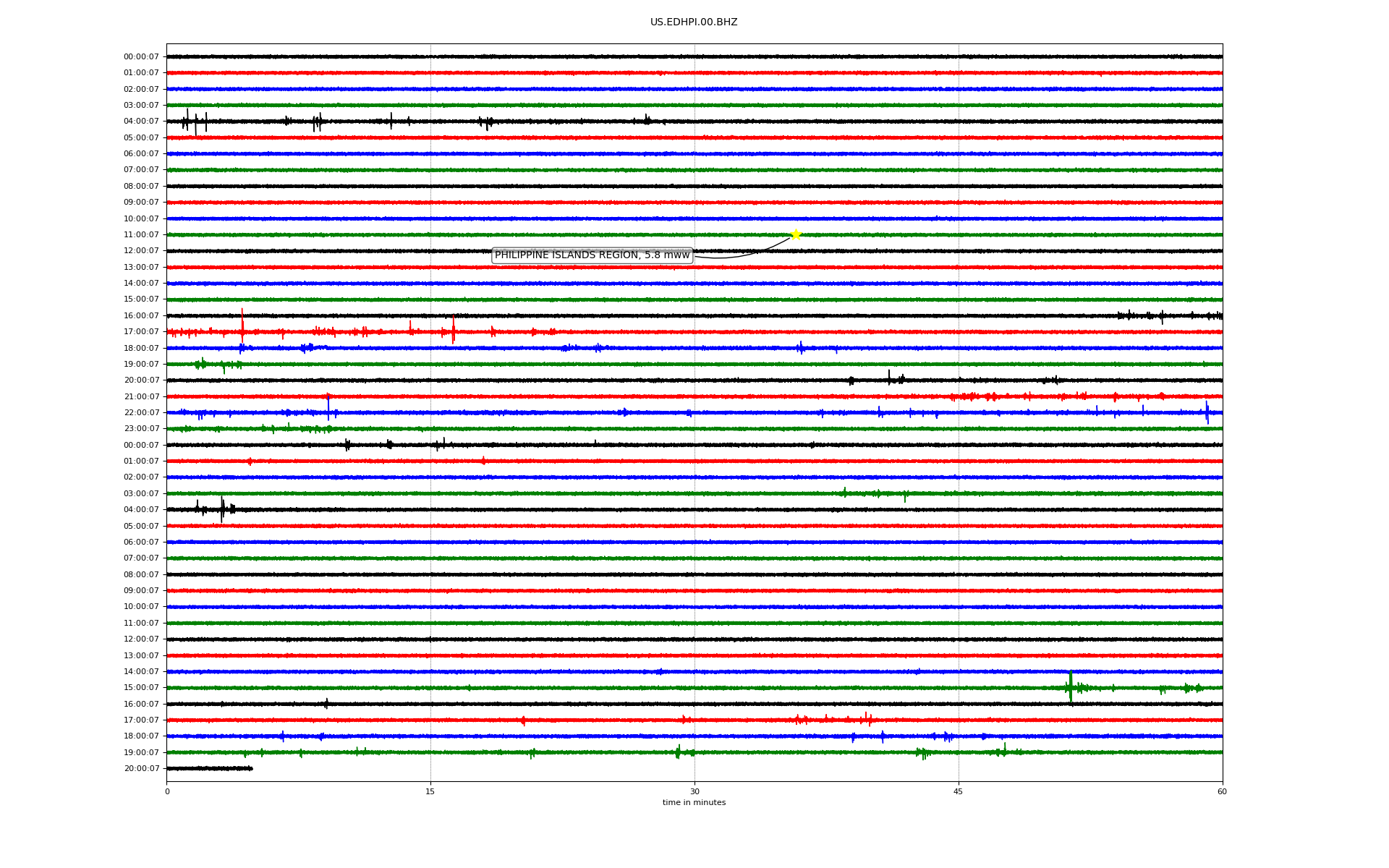Click the 17:00:07 label near top red spikes
The image size is (1389, 868).
141,332
